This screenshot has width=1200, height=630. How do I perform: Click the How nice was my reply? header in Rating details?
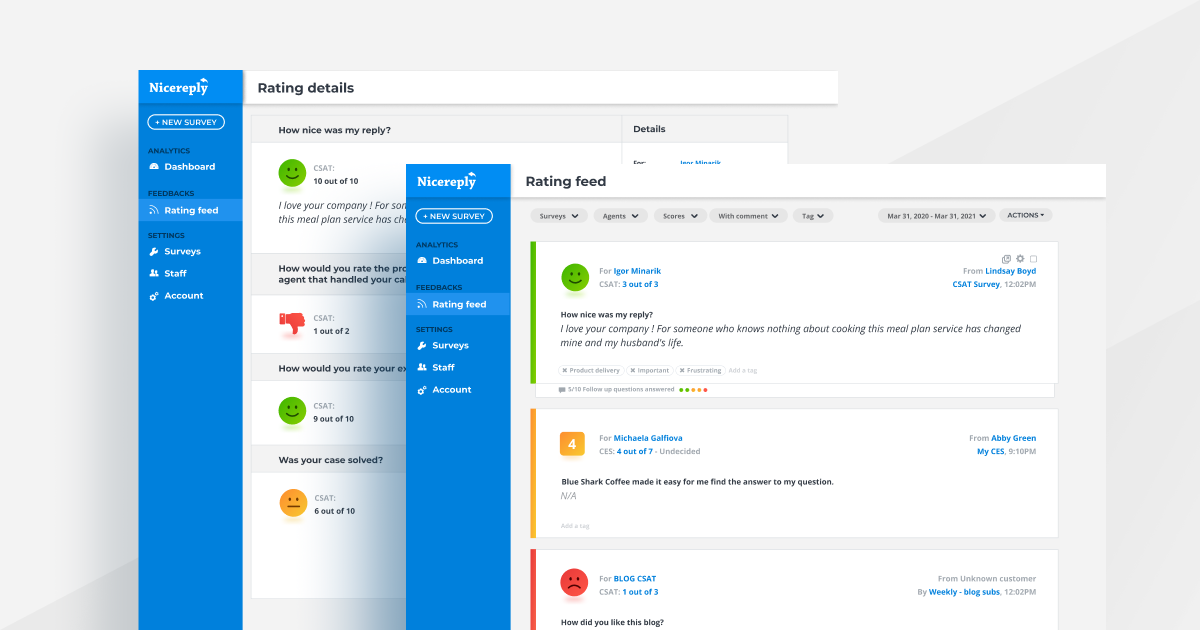point(334,130)
